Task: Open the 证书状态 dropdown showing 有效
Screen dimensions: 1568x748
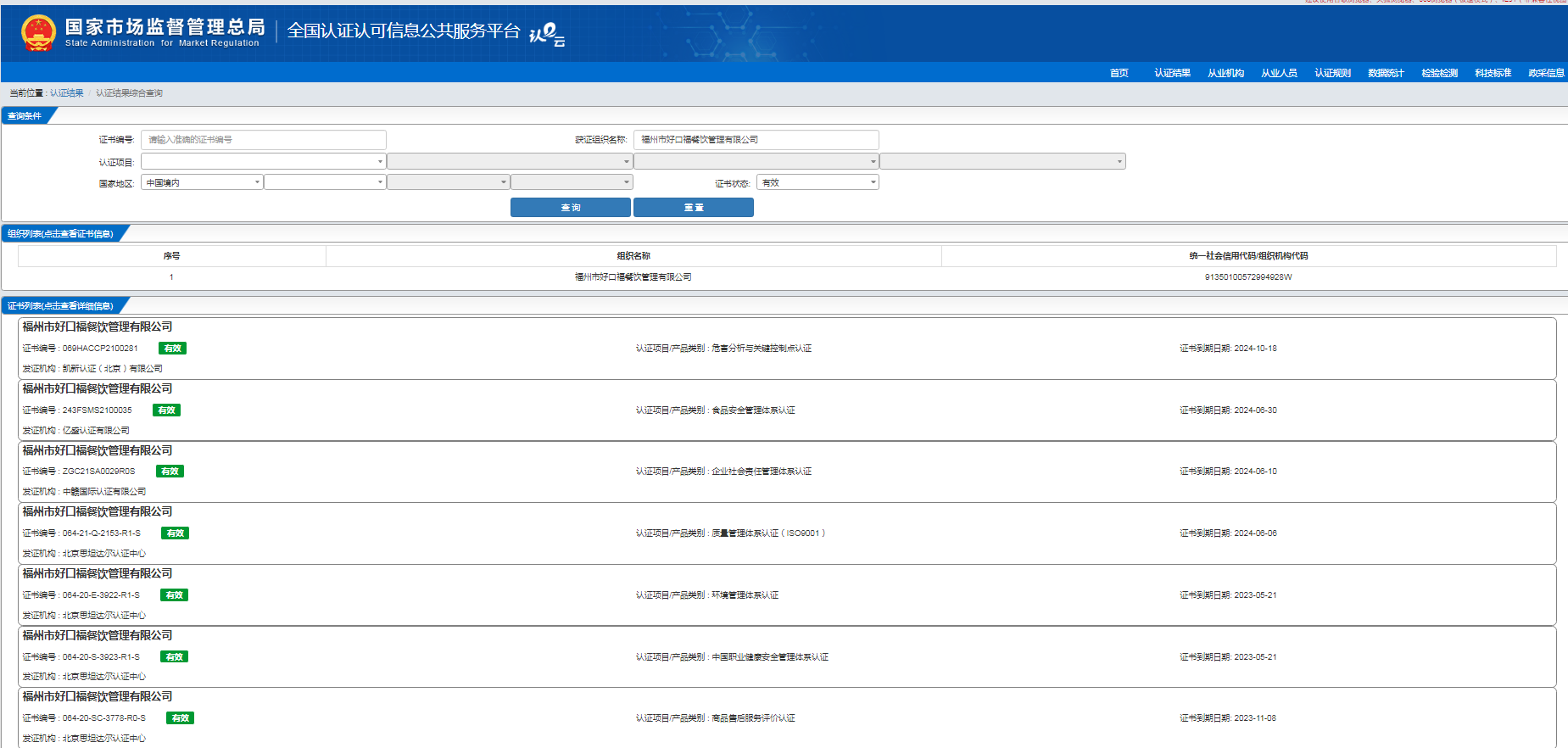Action: tap(817, 182)
